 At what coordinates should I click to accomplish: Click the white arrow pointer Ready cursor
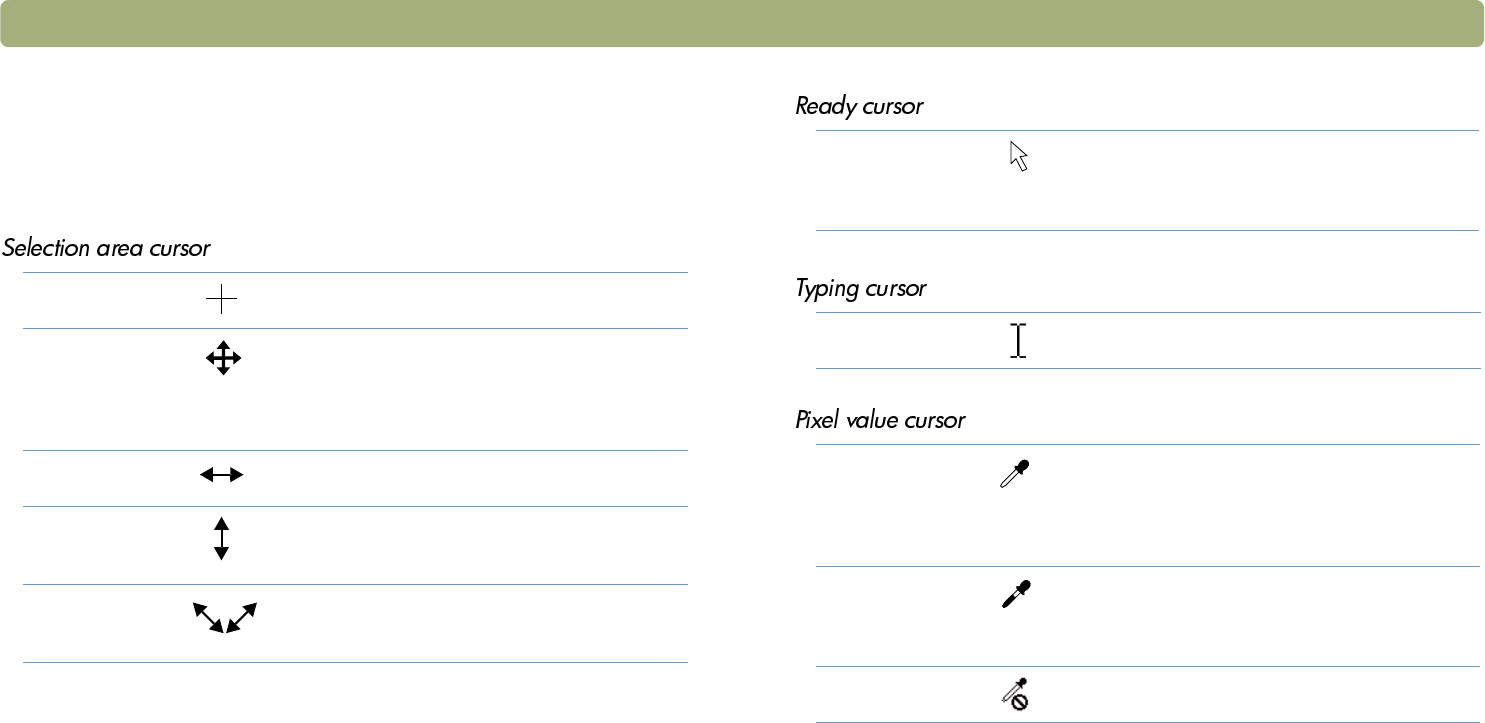pyautogui.click(x=1019, y=156)
